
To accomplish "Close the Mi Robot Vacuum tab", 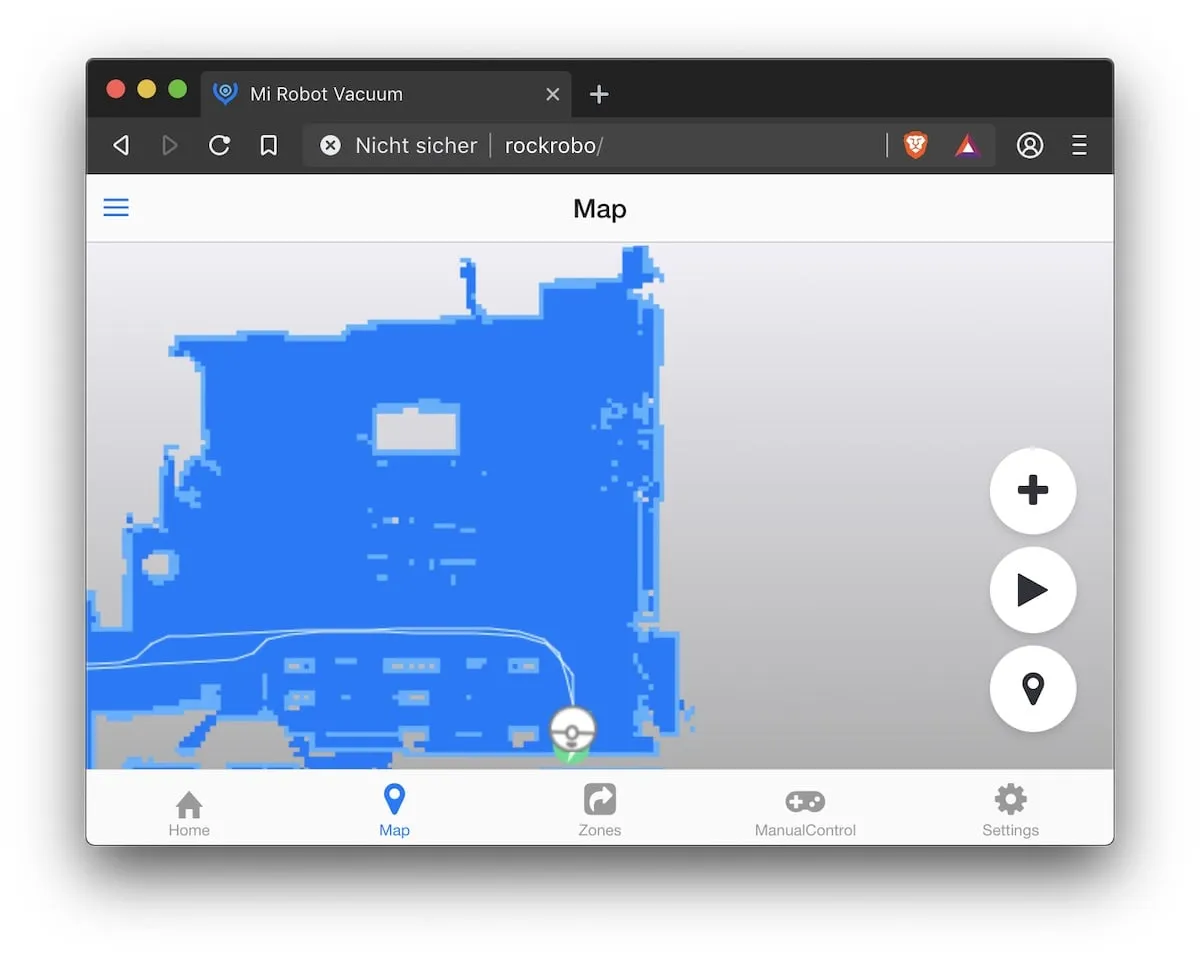I will click(x=553, y=94).
